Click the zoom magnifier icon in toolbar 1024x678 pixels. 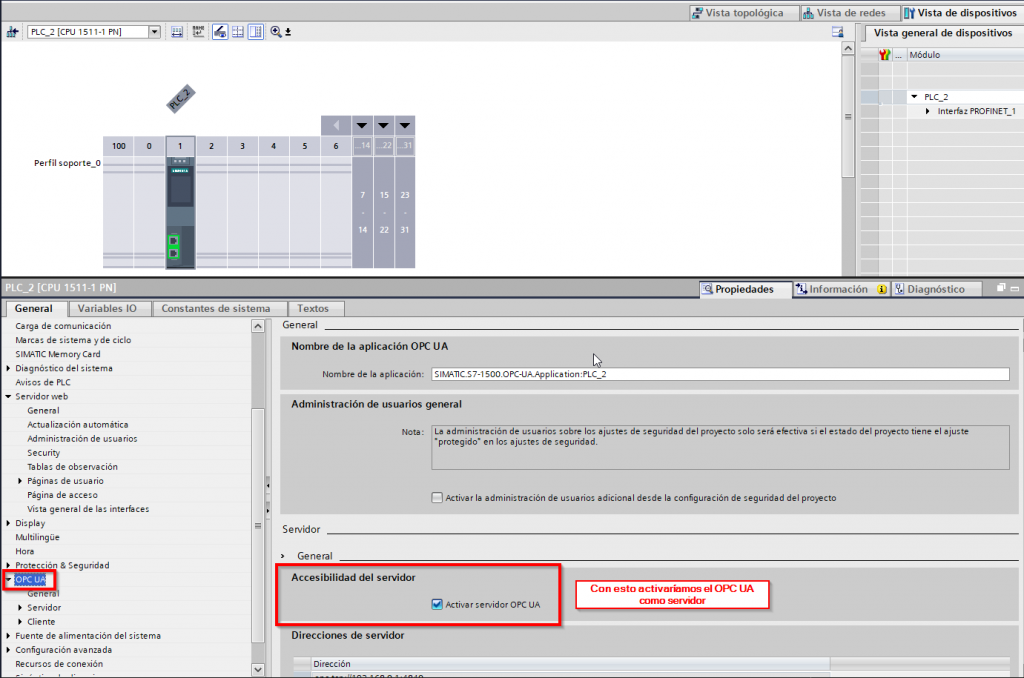point(276,32)
